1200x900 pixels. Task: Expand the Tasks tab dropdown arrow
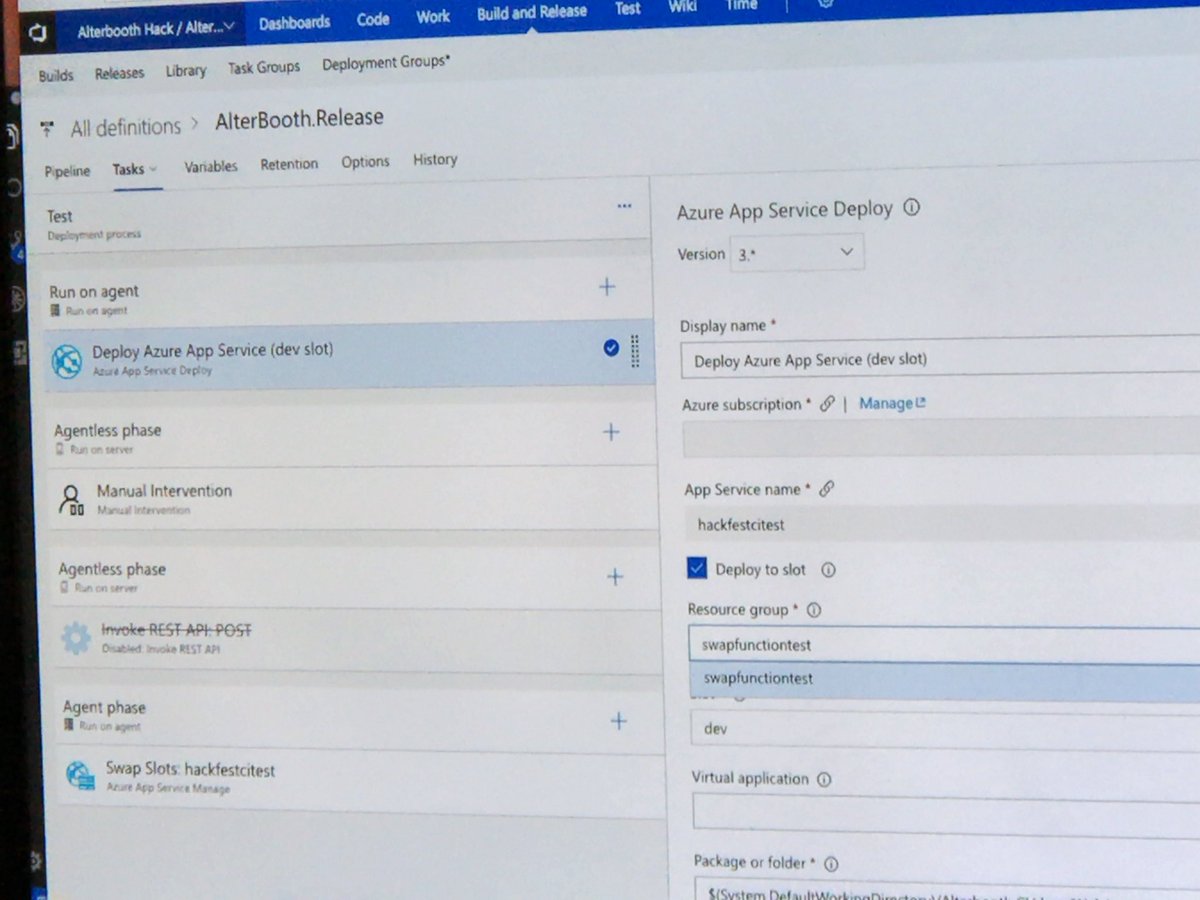(x=153, y=169)
